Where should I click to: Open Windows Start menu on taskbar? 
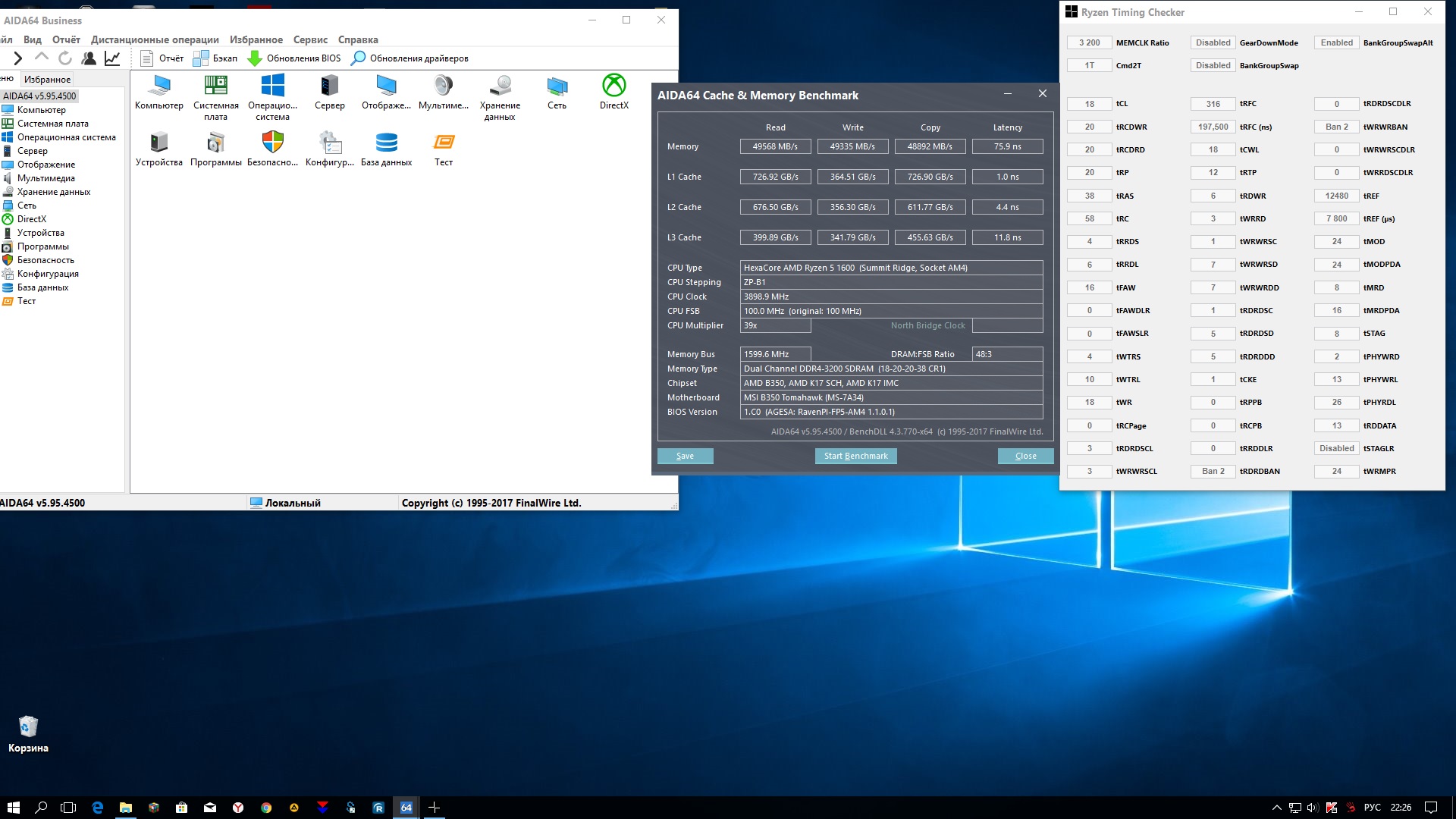click(13, 808)
